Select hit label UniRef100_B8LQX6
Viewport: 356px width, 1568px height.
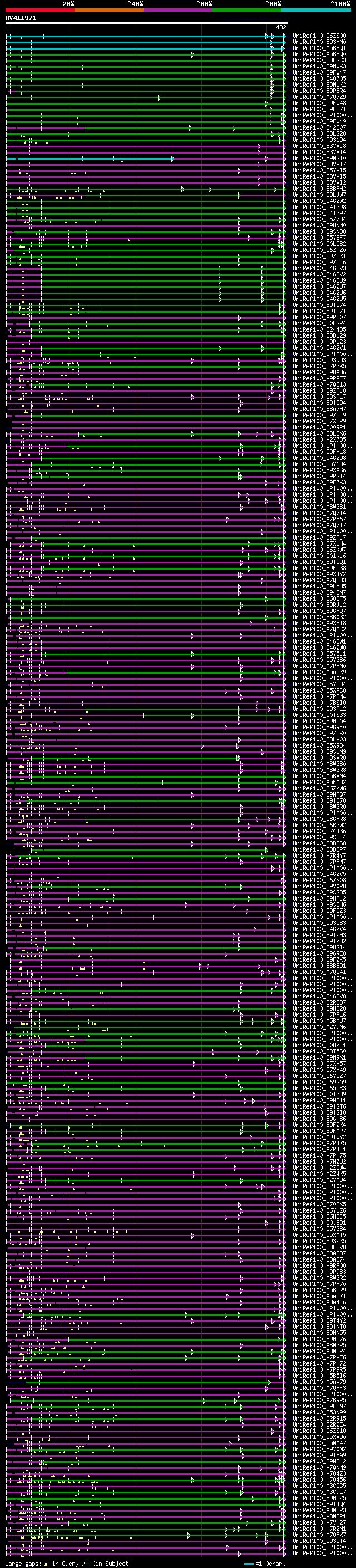click(x=319, y=434)
